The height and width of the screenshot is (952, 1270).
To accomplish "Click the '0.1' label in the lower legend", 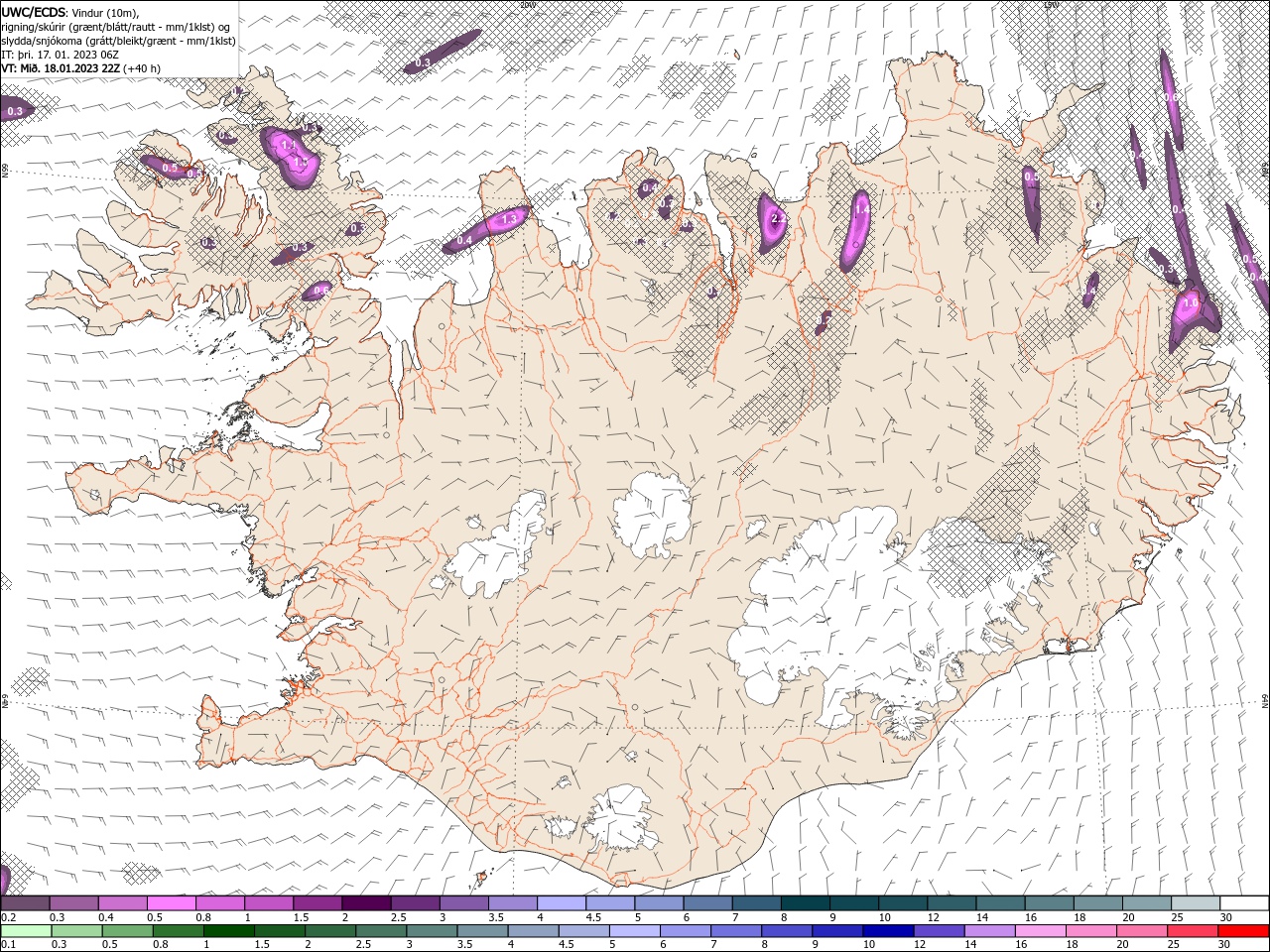I will click(8, 946).
